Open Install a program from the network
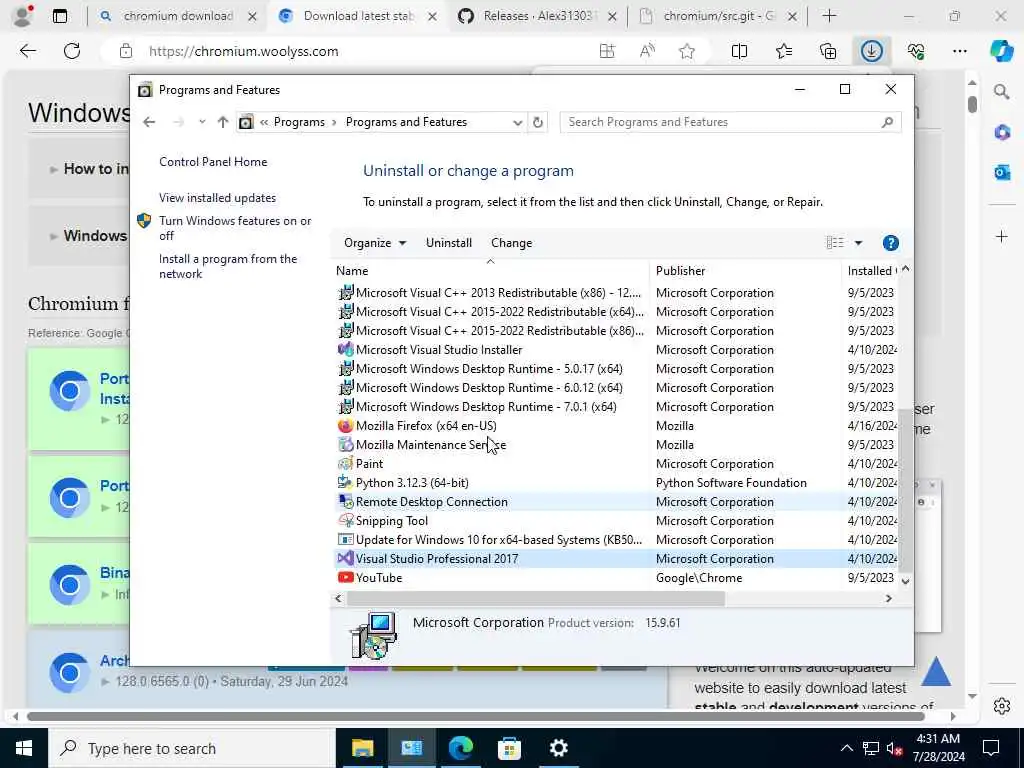This screenshot has height=768, width=1024. tap(228, 266)
